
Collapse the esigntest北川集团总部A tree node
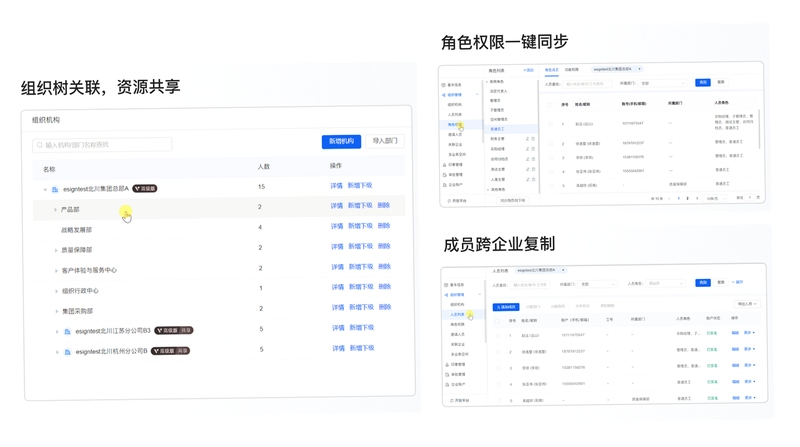[45, 189]
